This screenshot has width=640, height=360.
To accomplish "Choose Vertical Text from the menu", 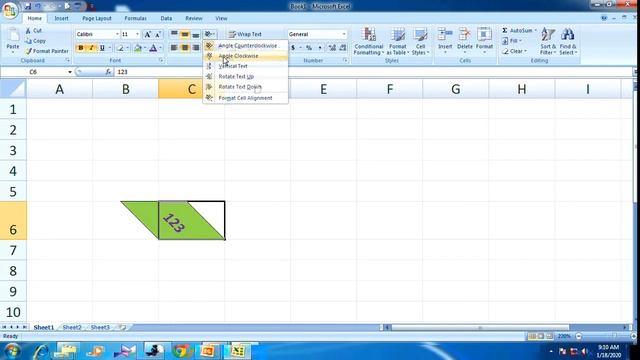I will point(245,66).
